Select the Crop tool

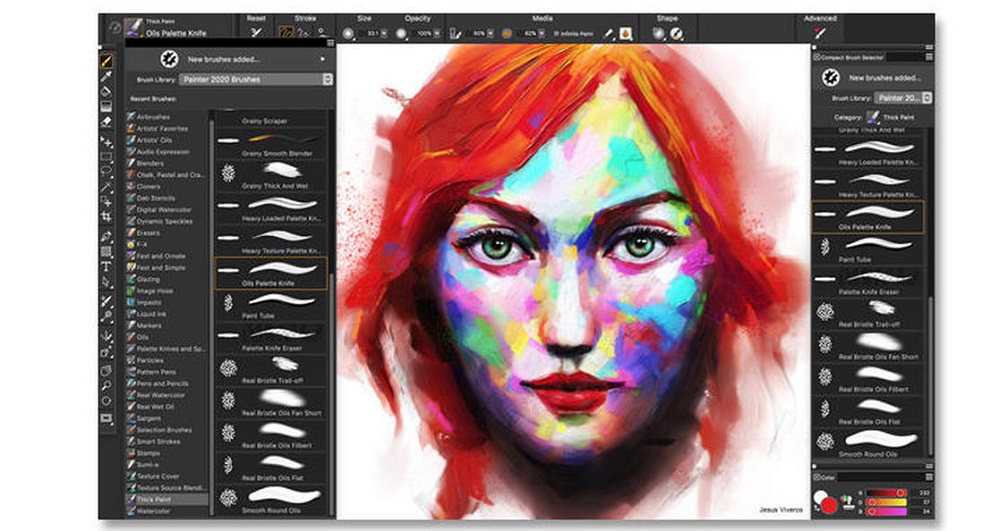click(107, 217)
